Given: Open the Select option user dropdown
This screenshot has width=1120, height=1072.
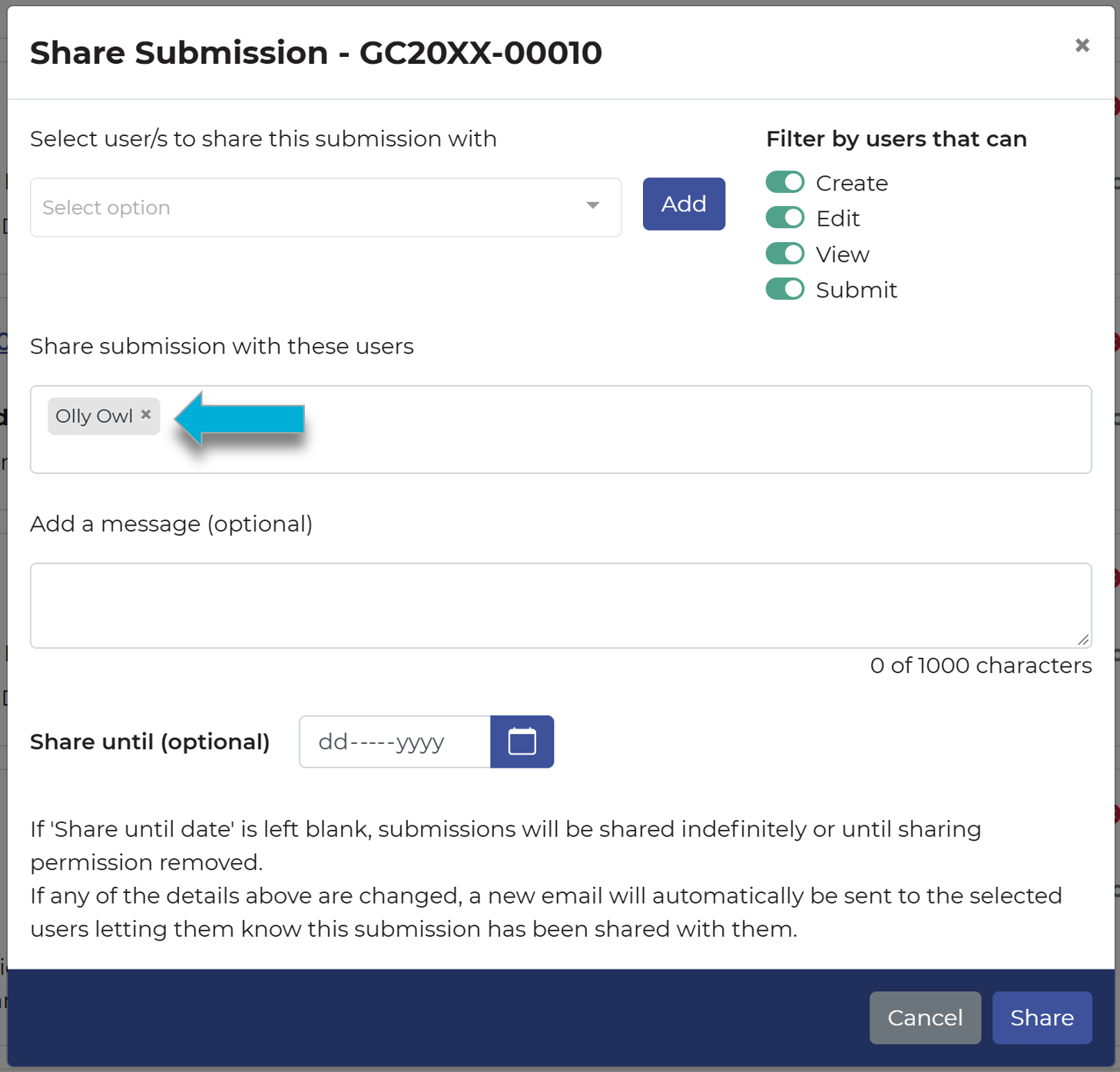Looking at the screenshot, I should pos(326,207).
